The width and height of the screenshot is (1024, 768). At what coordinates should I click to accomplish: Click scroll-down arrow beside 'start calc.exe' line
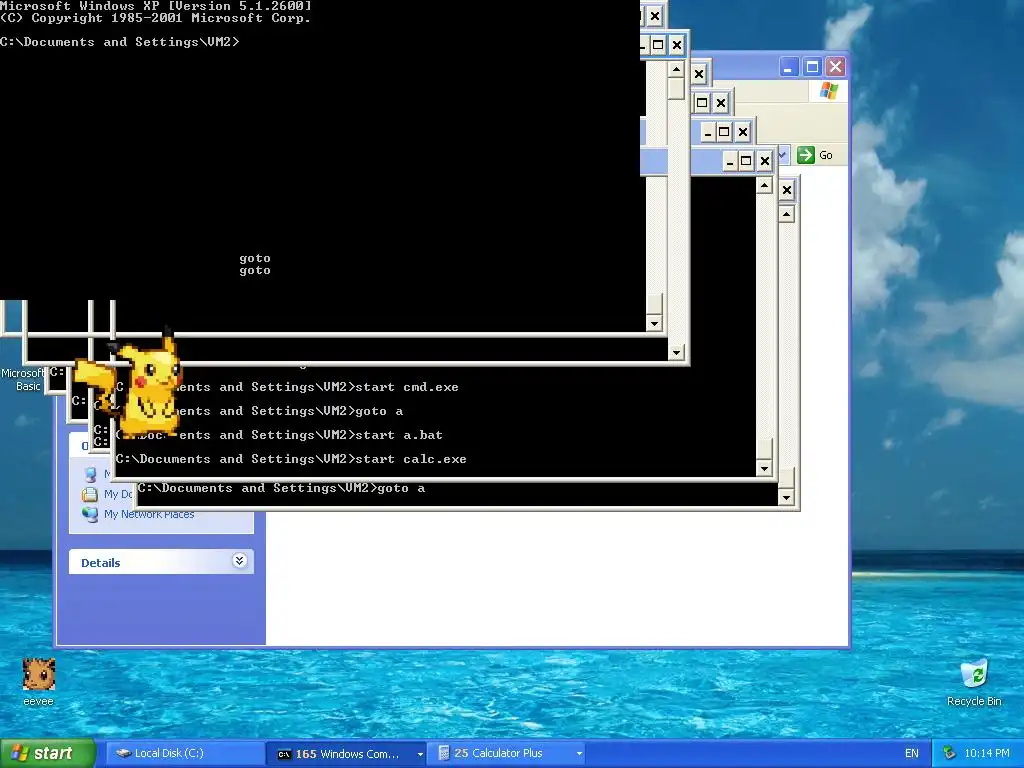click(764, 468)
